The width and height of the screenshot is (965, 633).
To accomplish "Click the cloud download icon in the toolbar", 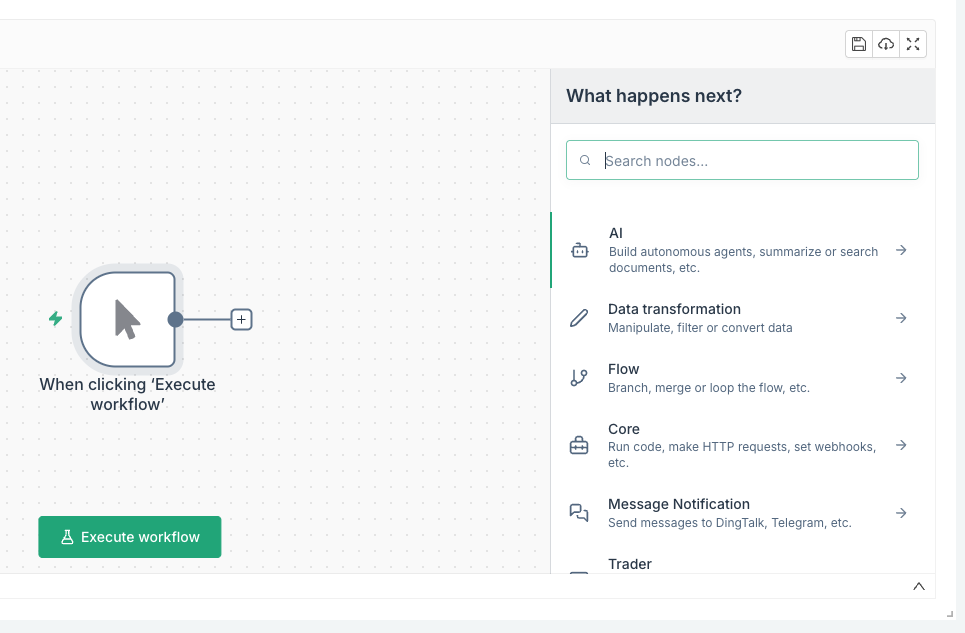I will (x=885, y=44).
